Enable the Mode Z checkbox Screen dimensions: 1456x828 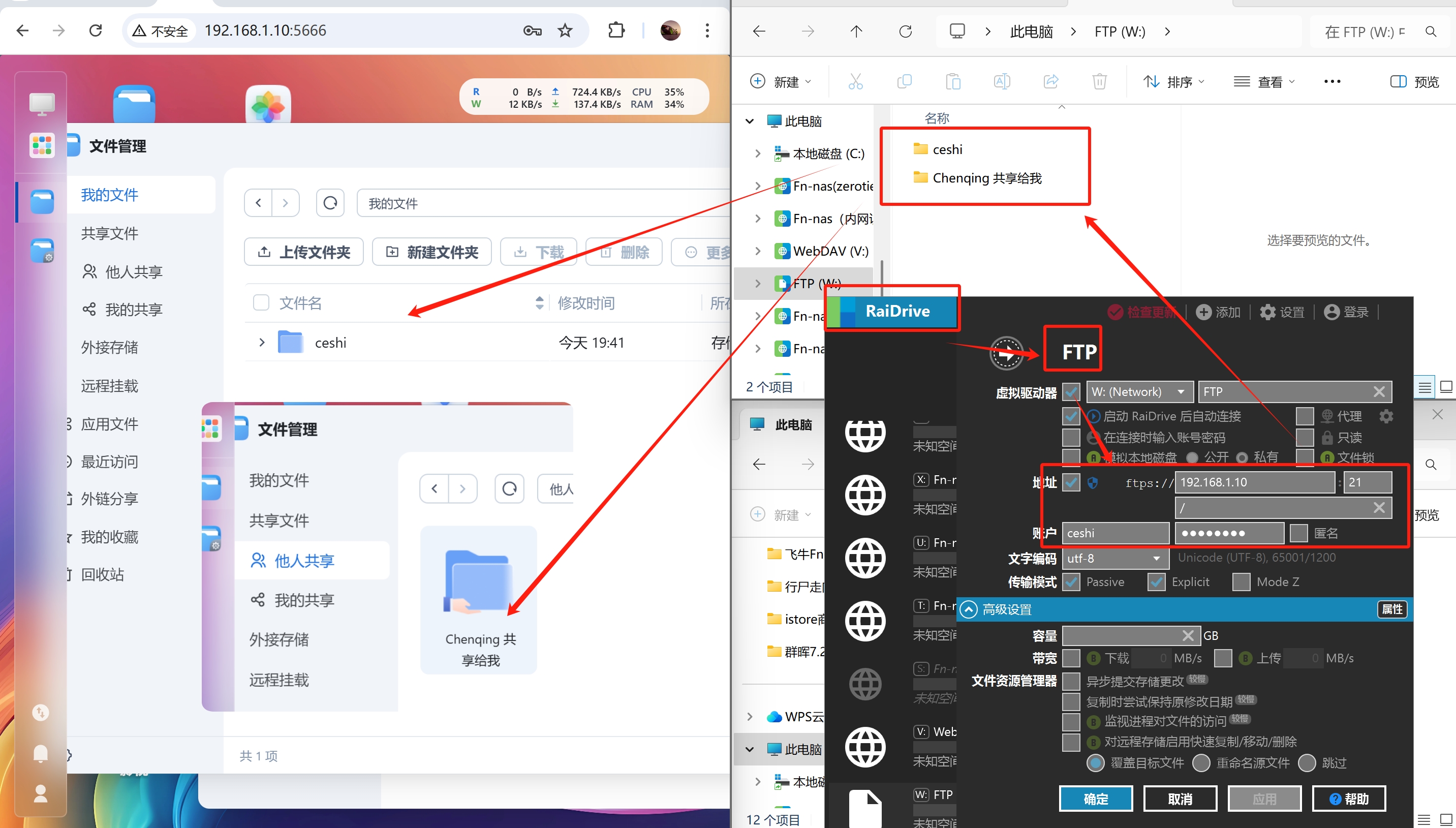(x=1242, y=582)
